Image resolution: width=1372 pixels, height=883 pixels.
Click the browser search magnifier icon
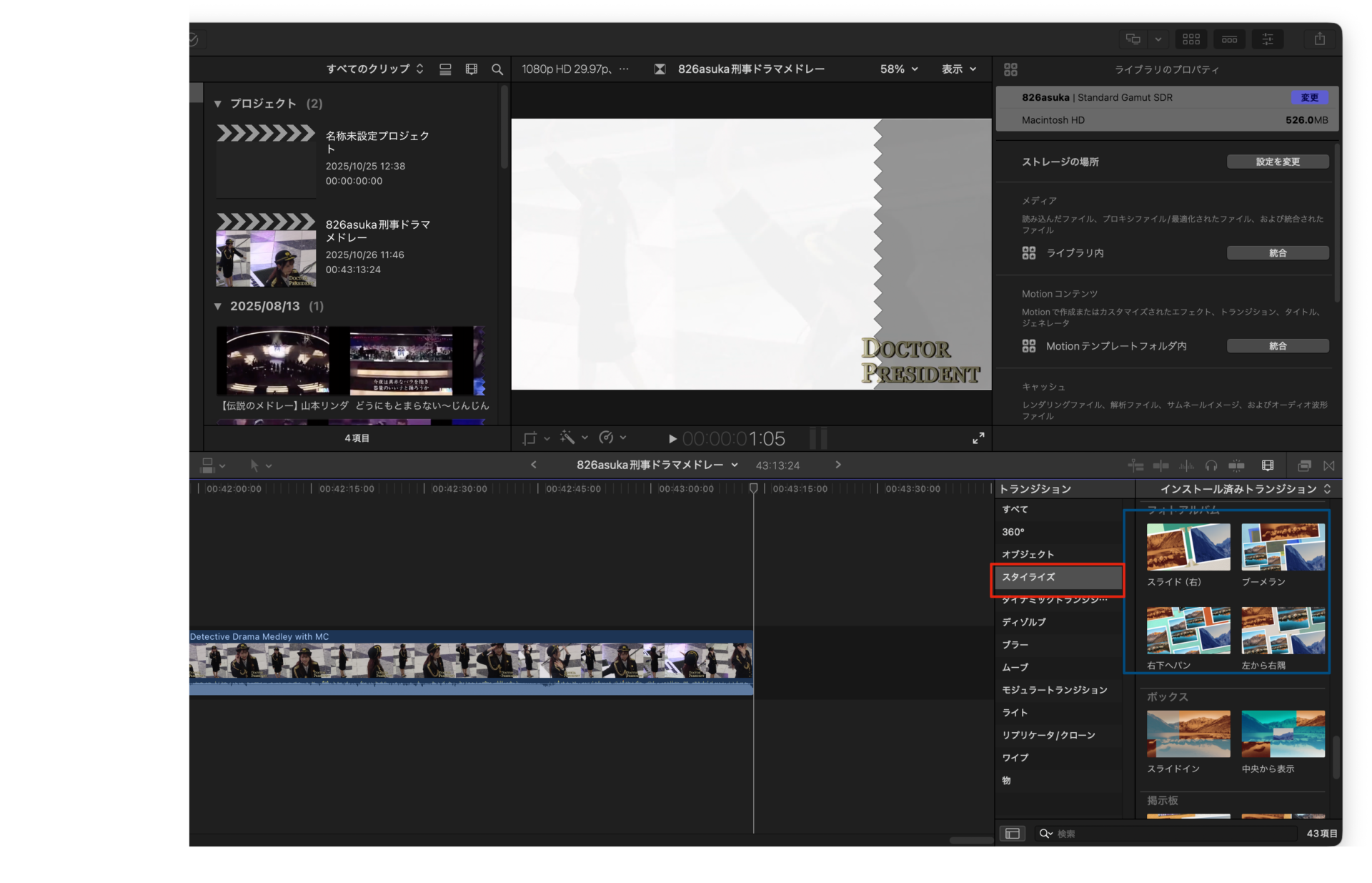[x=497, y=69]
